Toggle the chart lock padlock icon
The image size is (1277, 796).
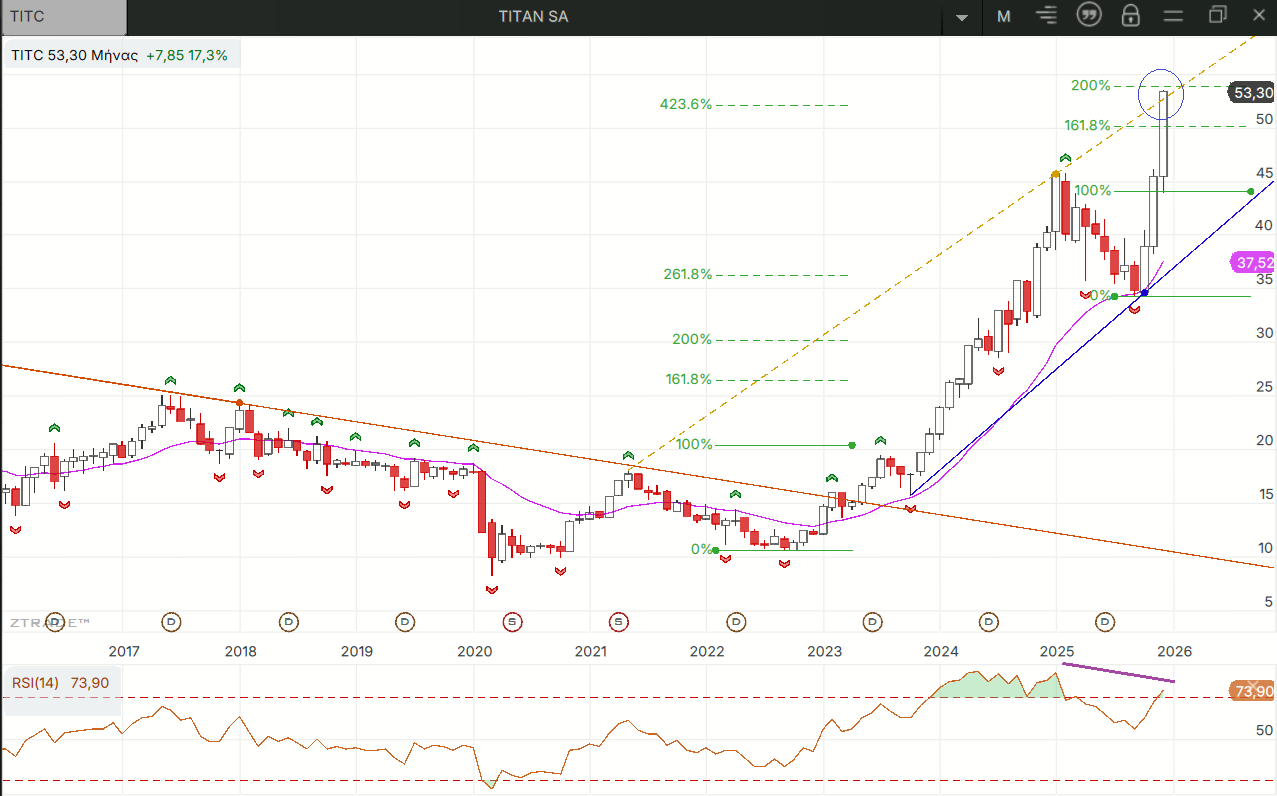tap(1130, 16)
